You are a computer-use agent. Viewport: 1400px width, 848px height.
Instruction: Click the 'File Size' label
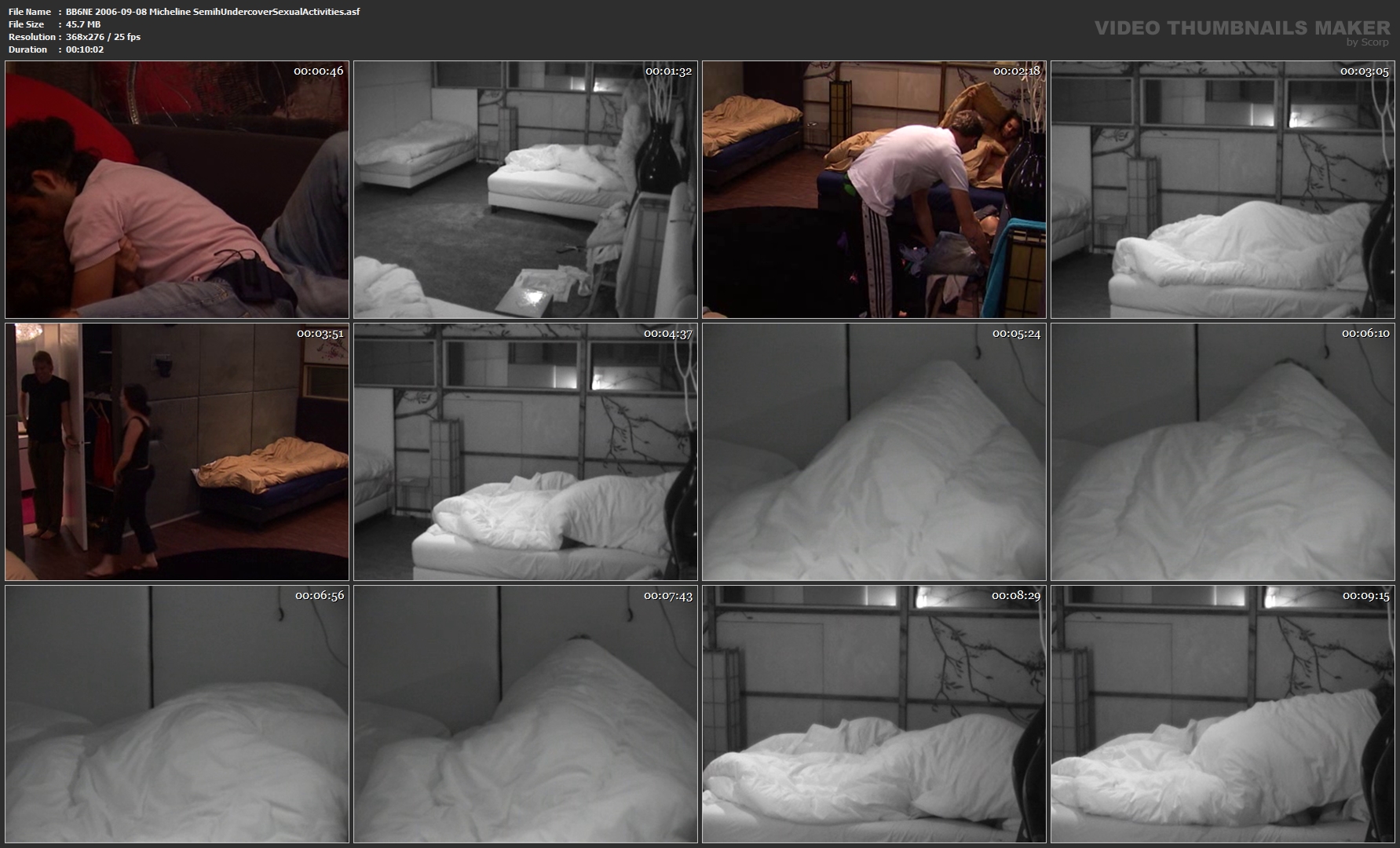pos(27,24)
